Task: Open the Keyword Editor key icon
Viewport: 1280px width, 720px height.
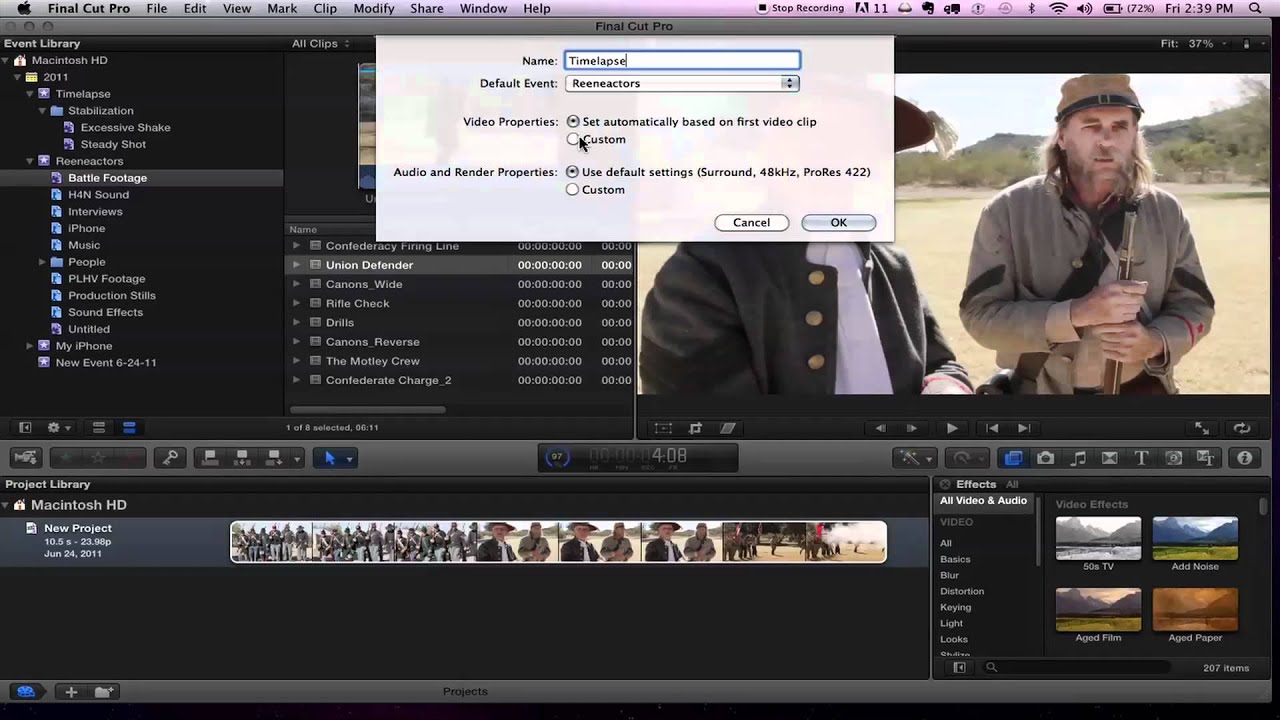Action: (x=171, y=458)
